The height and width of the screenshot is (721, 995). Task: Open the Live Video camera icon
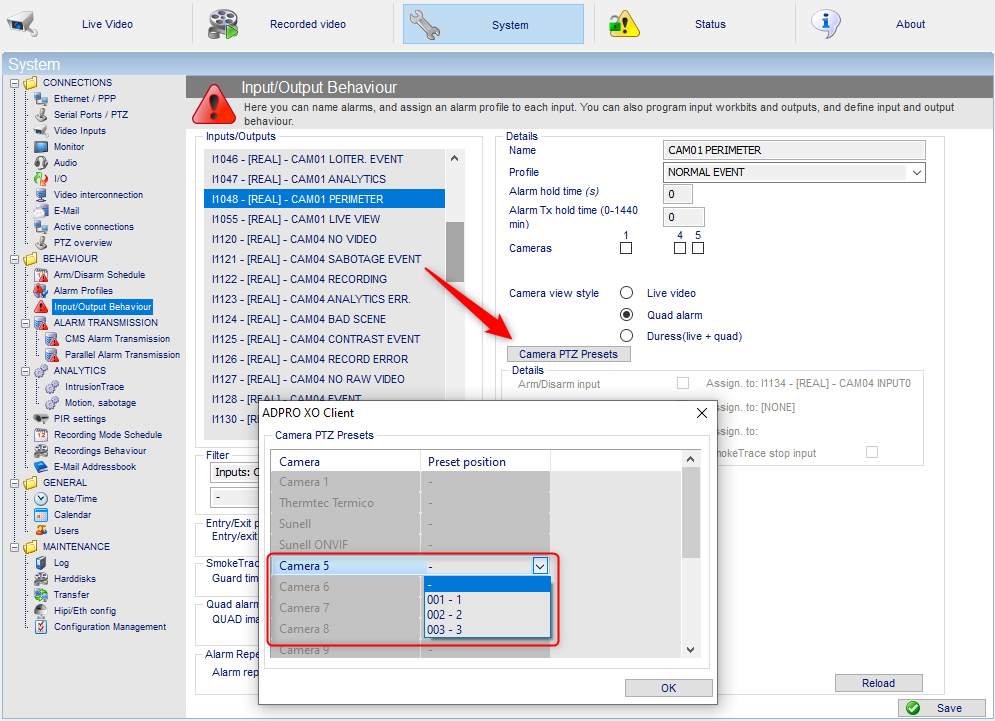(x=22, y=23)
